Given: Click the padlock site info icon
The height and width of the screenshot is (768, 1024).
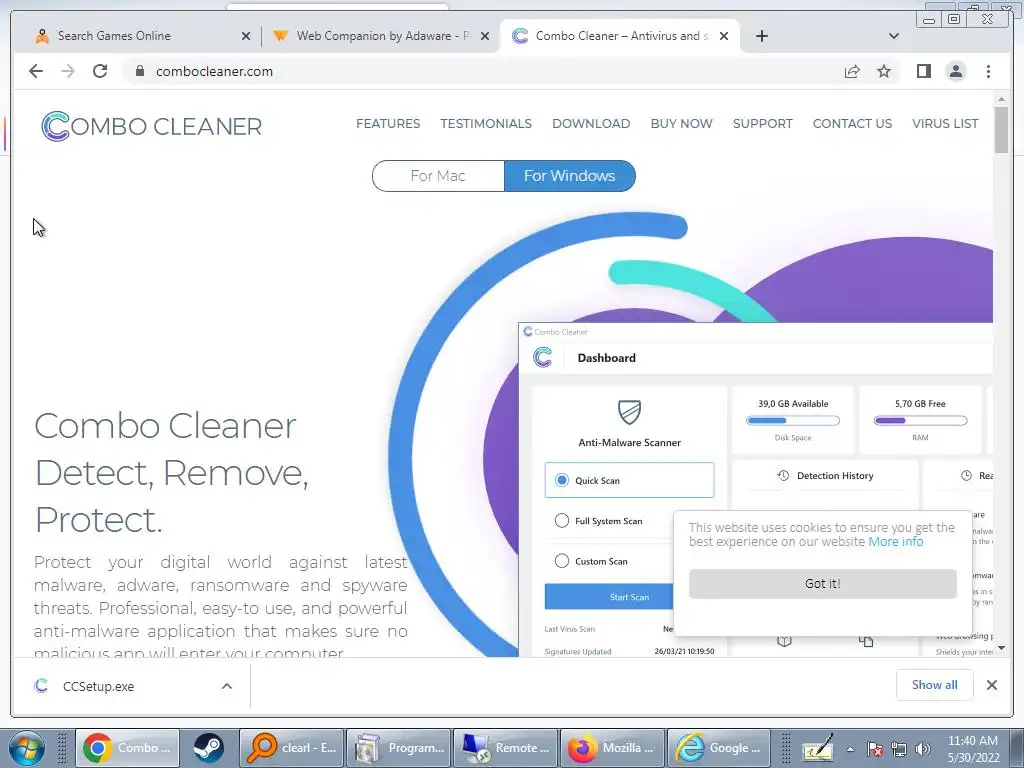Looking at the screenshot, I should [140, 71].
